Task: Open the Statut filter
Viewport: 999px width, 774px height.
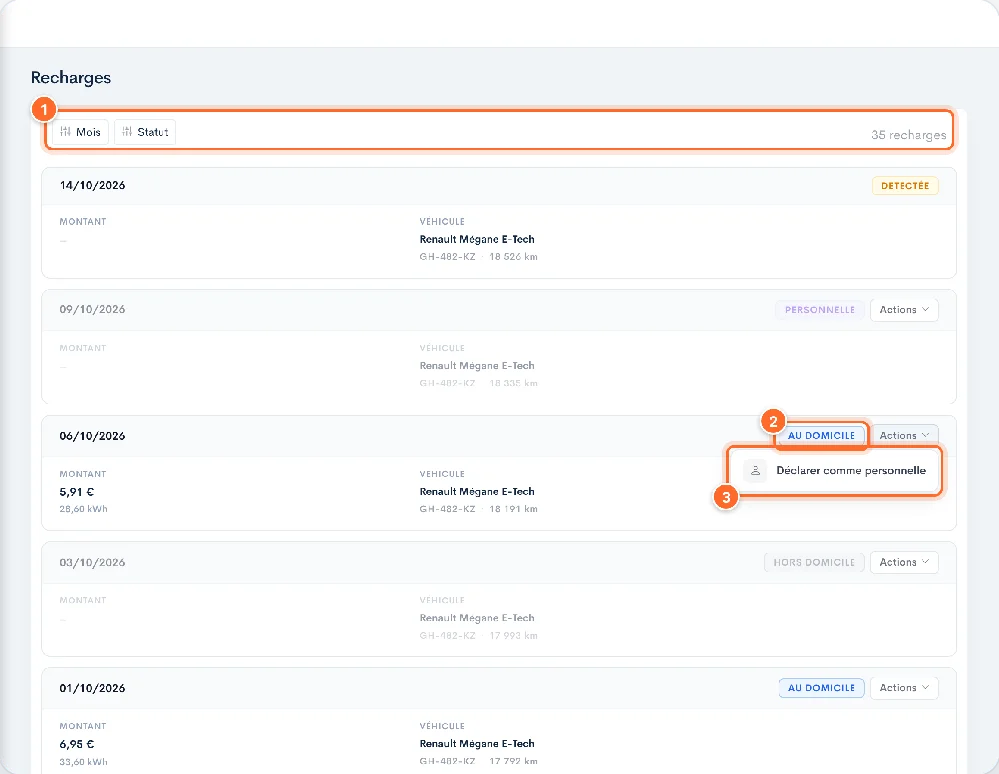Action: pyautogui.click(x=145, y=132)
